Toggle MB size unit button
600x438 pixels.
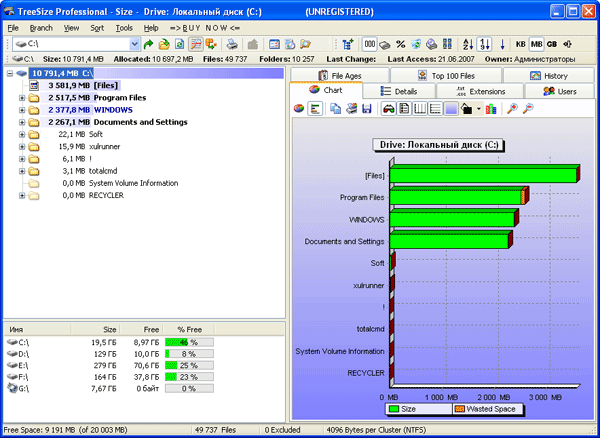536,44
